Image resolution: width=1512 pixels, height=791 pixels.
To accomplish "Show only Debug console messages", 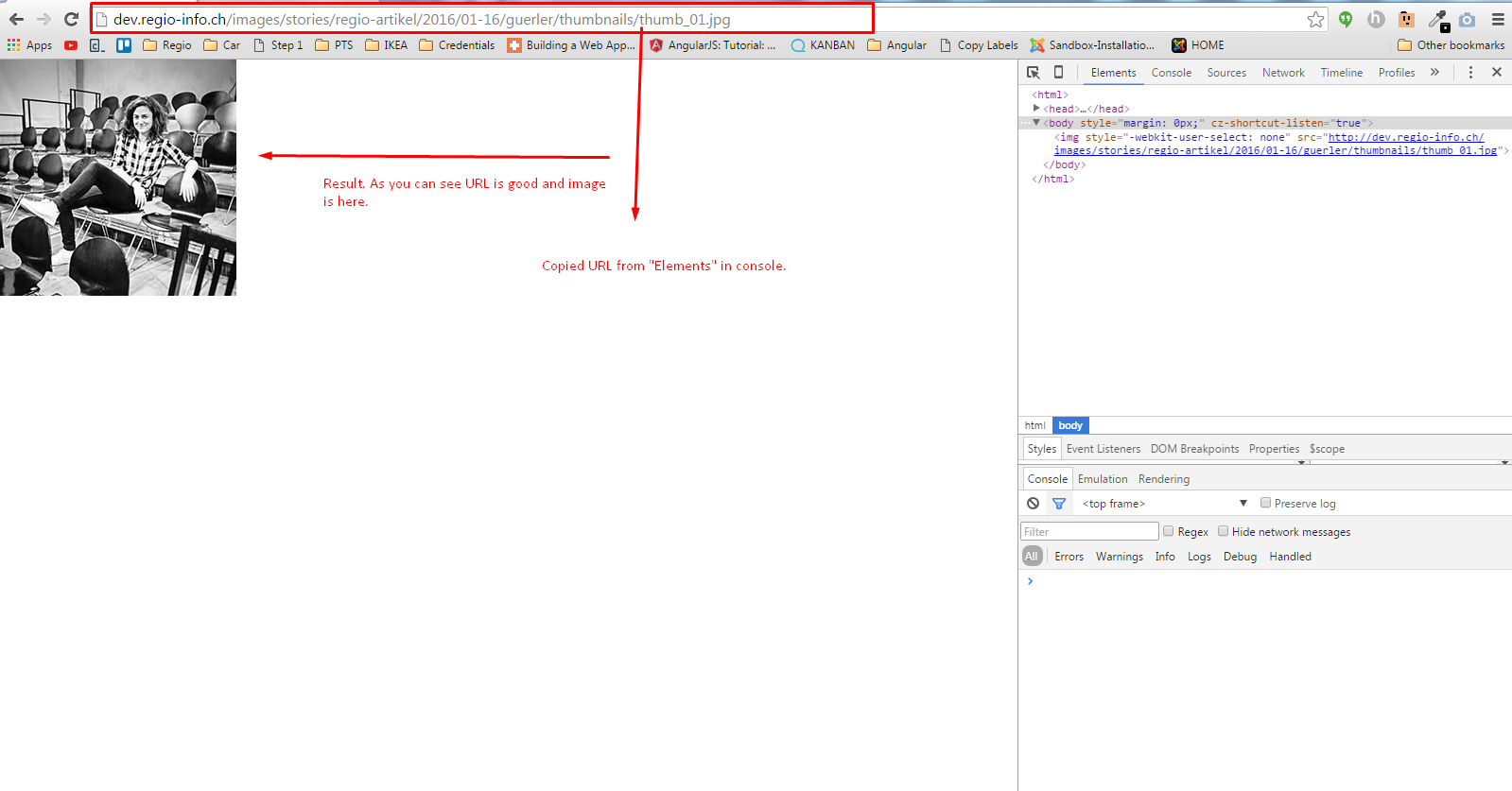I will 1240,557.
